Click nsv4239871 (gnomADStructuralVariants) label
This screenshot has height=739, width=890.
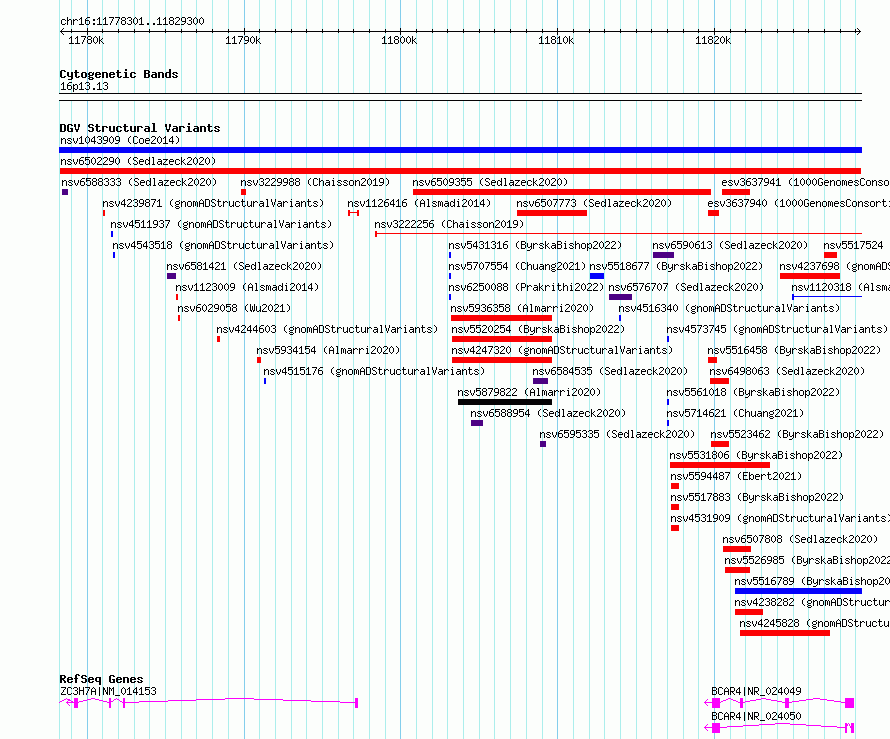[x=213, y=203]
